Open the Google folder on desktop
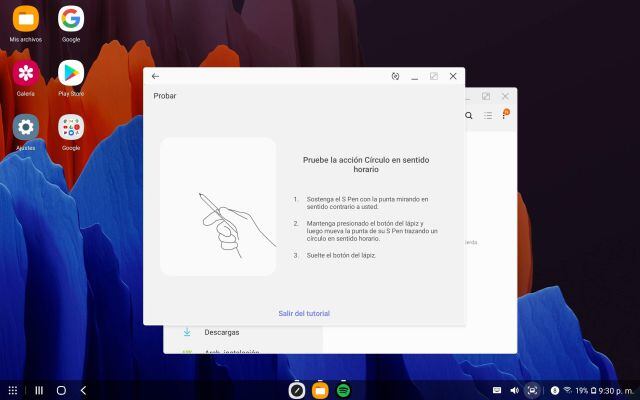The height and width of the screenshot is (400, 640). tap(71, 127)
